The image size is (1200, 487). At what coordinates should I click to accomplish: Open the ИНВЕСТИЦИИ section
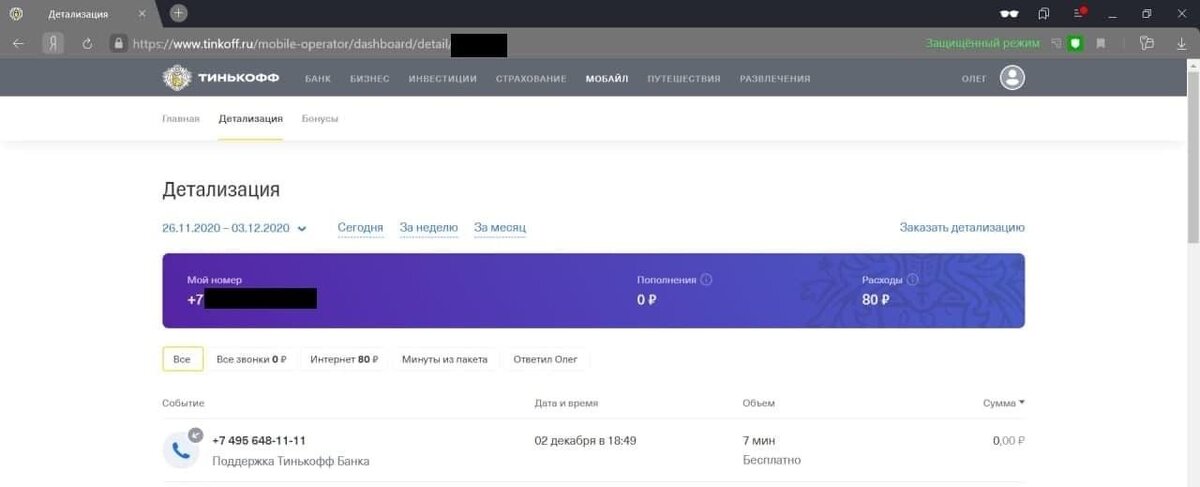[442, 78]
